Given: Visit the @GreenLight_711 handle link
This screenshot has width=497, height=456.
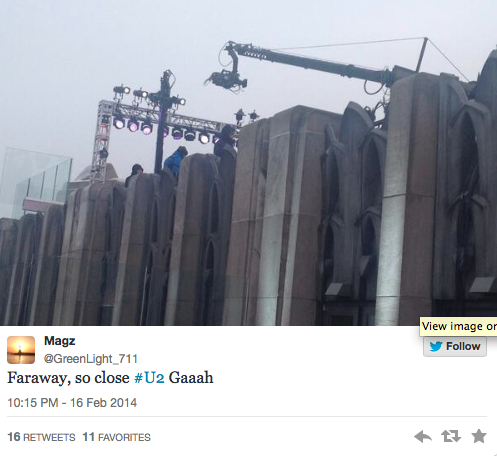Looking at the screenshot, I should [x=91, y=359].
